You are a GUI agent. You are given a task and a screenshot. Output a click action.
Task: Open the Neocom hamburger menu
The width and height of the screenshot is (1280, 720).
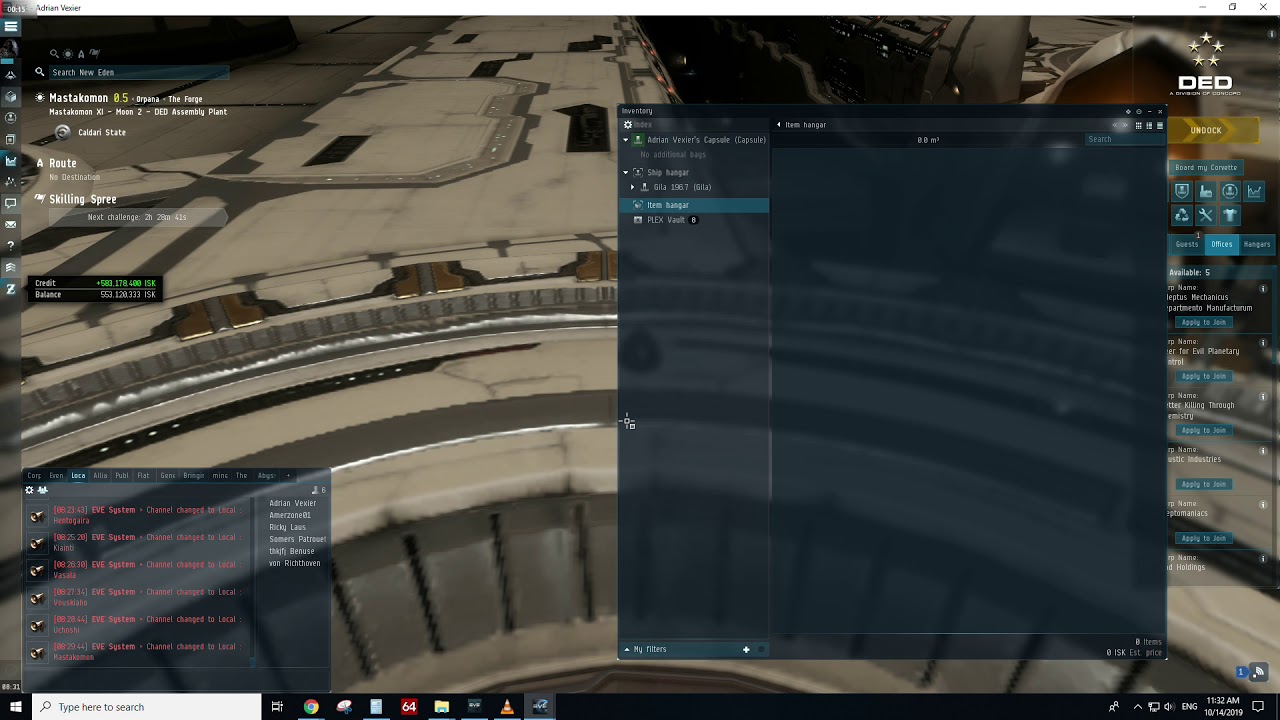pyautogui.click(x=11, y=27)
